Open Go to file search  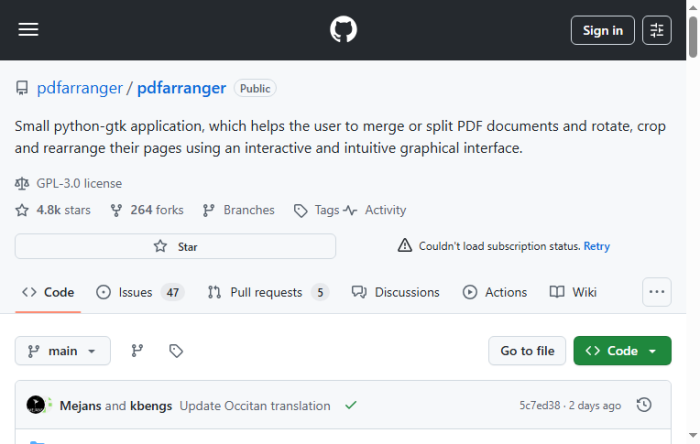(527, 351)
